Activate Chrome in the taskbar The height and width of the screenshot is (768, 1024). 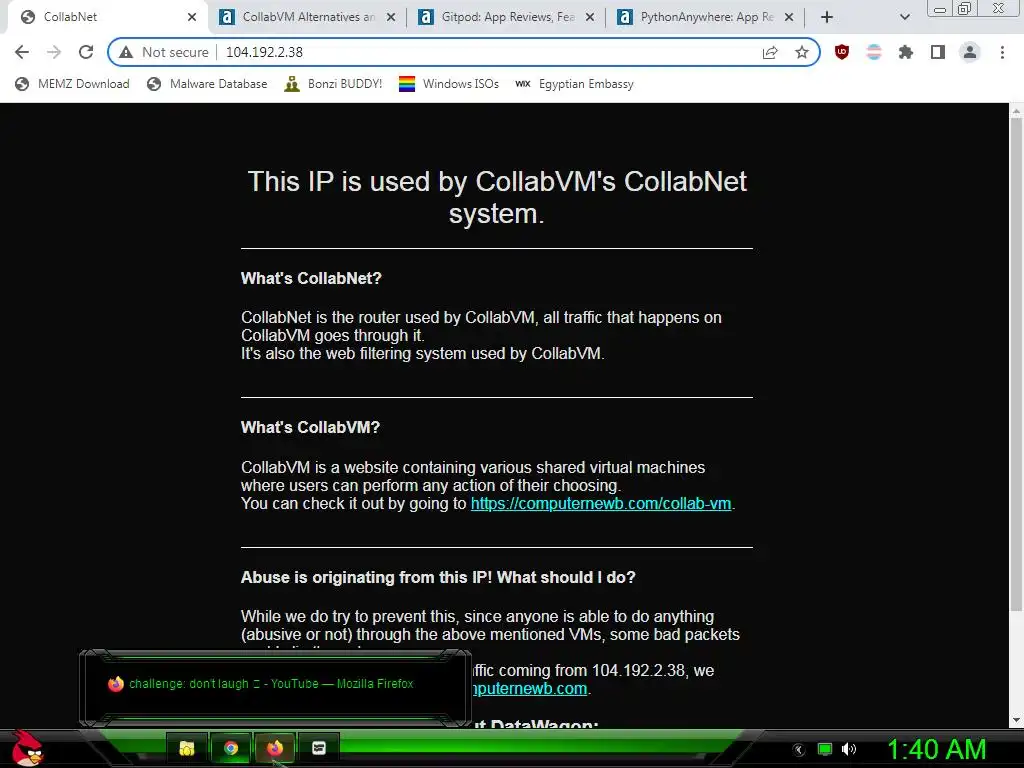(231, 748)
